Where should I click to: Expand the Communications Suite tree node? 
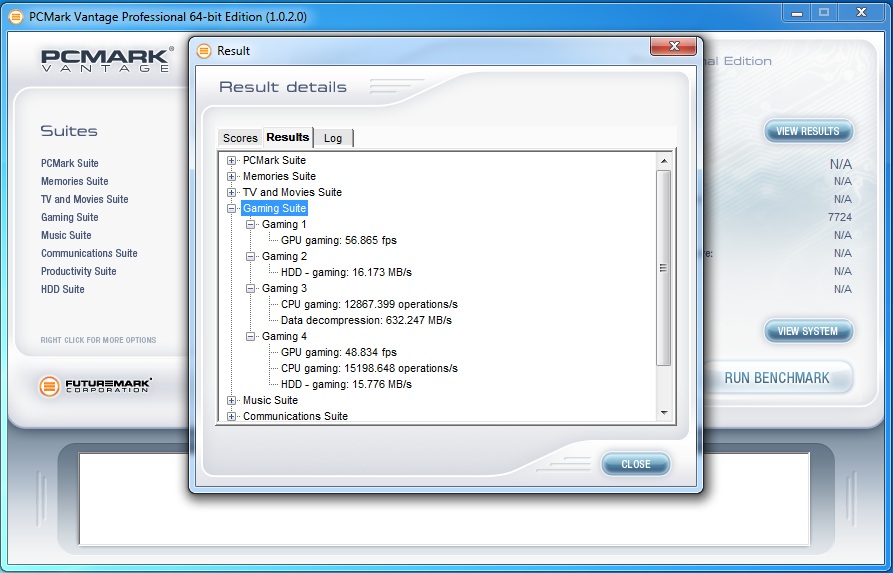coord(231,416)
